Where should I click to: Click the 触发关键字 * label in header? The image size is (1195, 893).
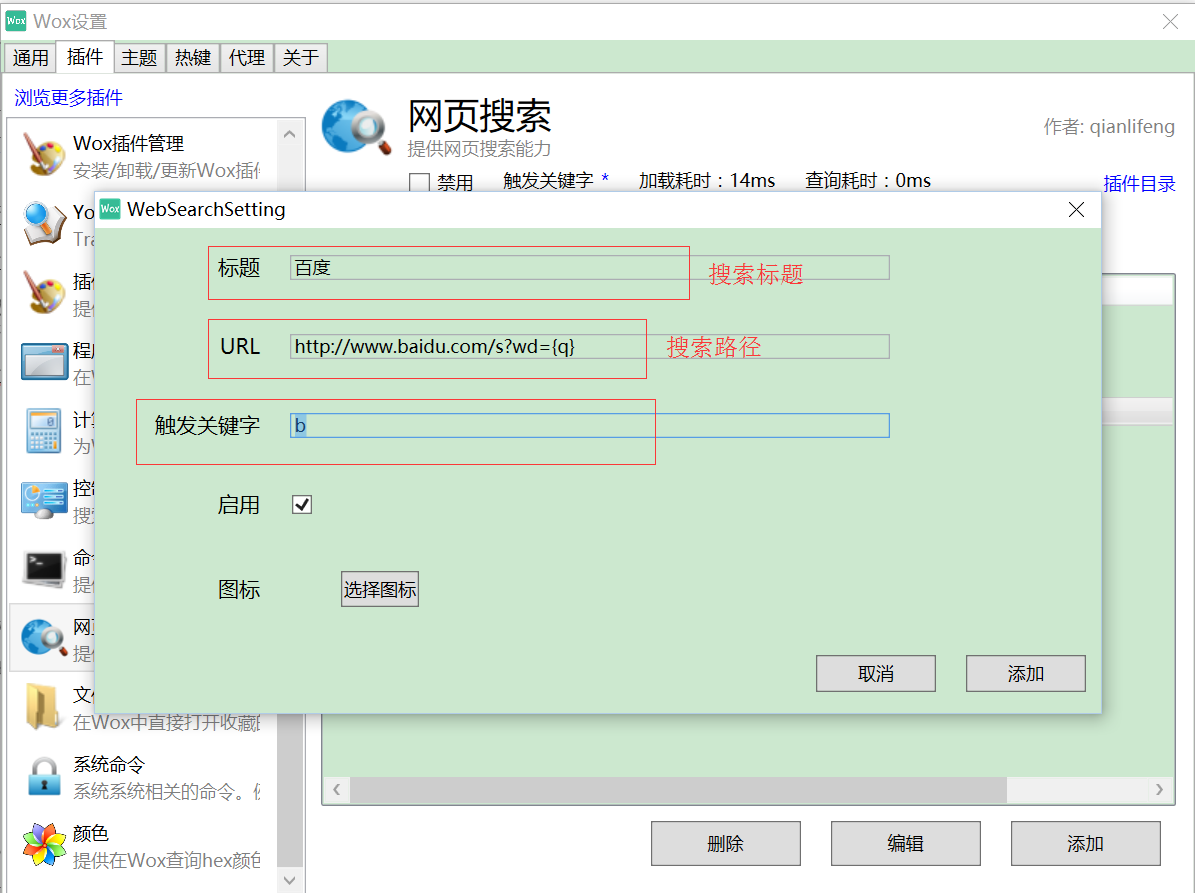point(556,181)
